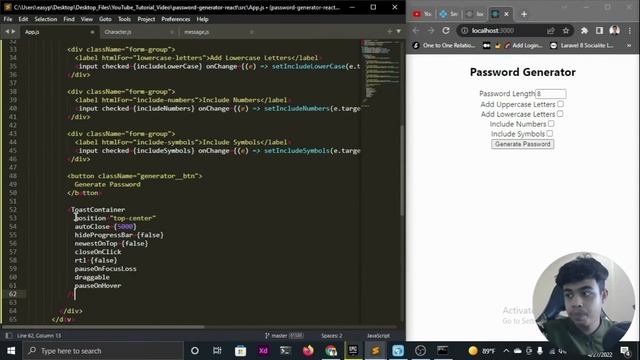Open Microsoft Store from taskbar

[x=240, y=351]
